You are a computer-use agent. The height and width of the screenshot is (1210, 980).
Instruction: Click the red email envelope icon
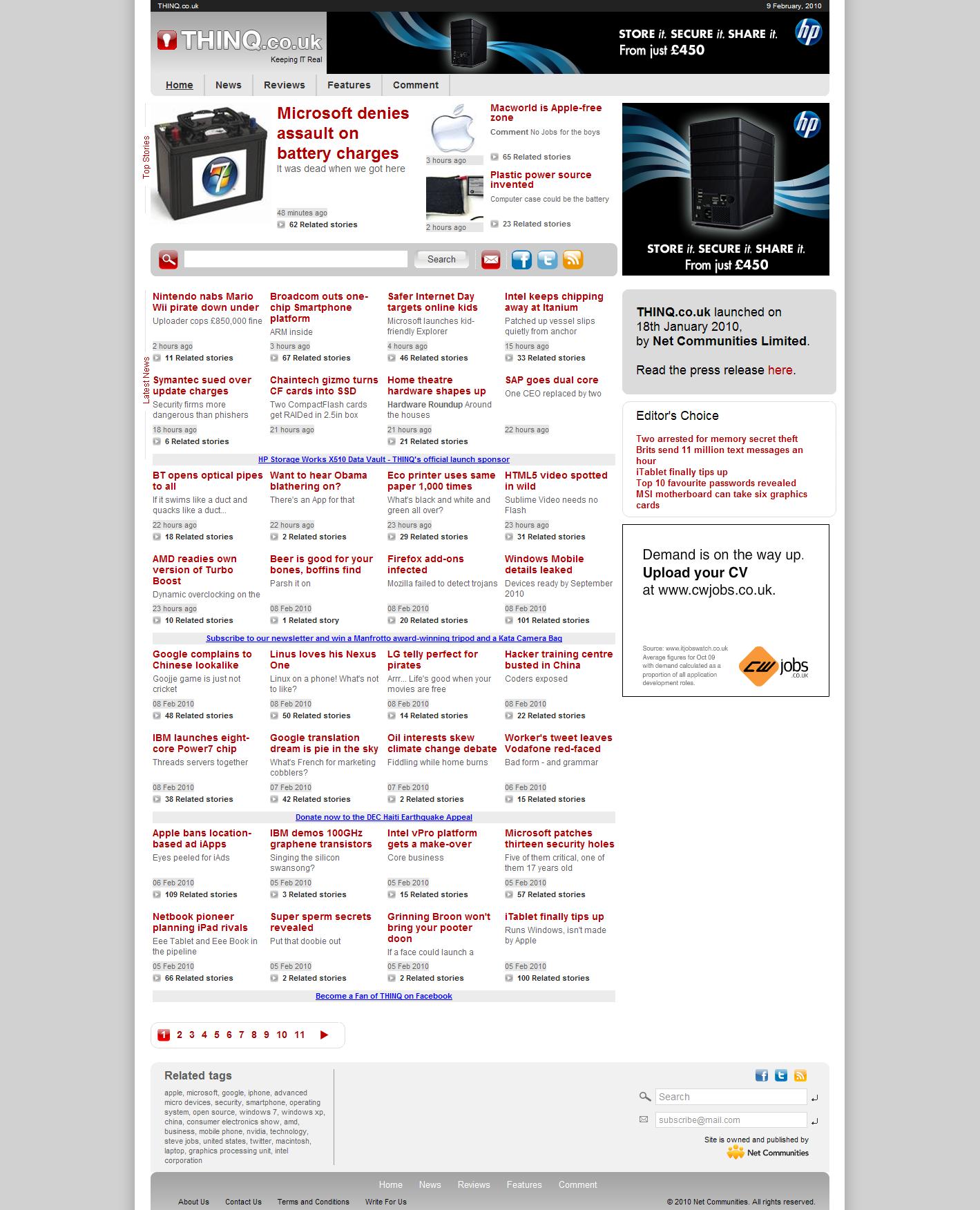[x=490, y=260]
